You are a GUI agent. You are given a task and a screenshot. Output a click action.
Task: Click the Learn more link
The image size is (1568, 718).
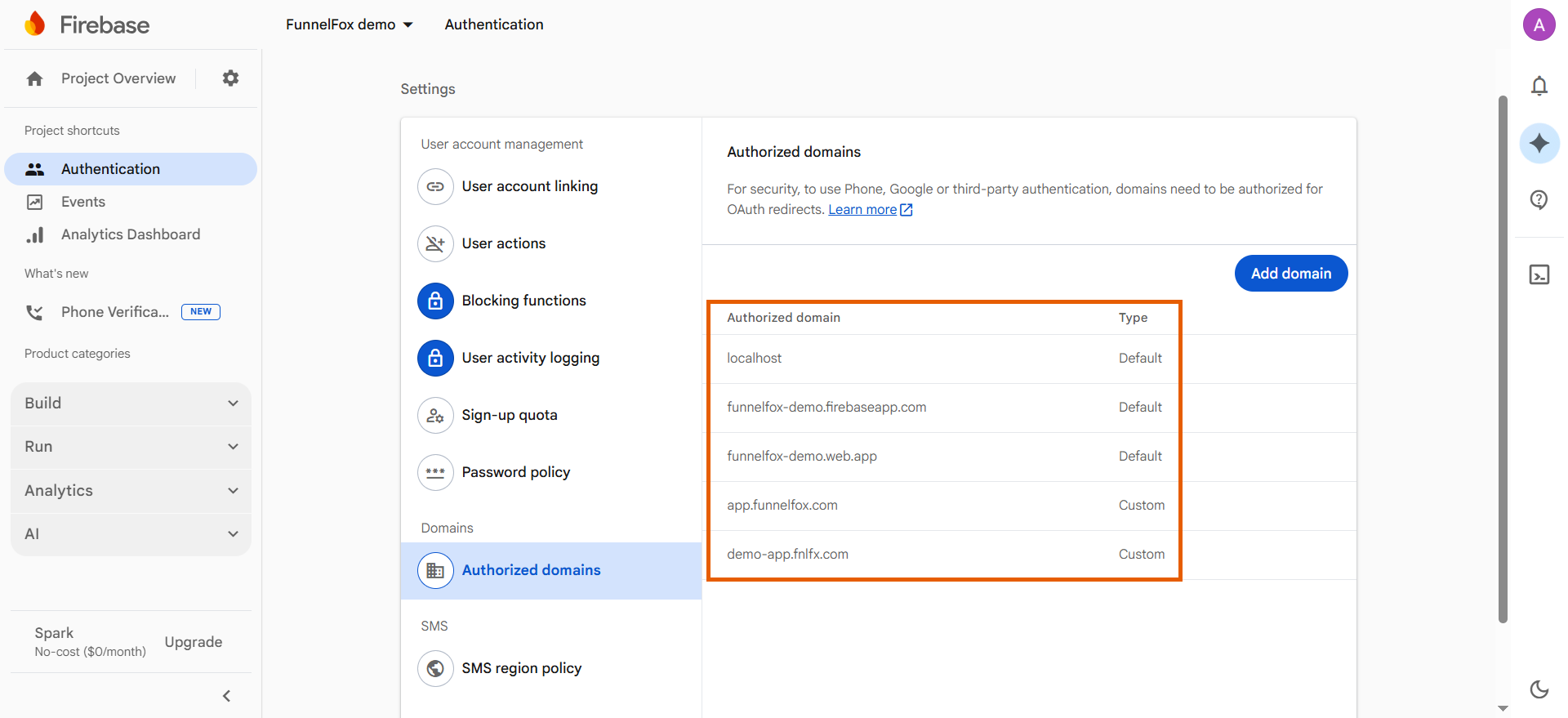coord(862,210)
